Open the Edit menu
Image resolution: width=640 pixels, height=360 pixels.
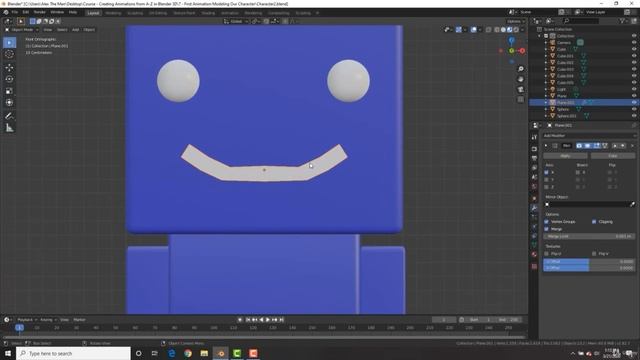click(x=26, y=12)
